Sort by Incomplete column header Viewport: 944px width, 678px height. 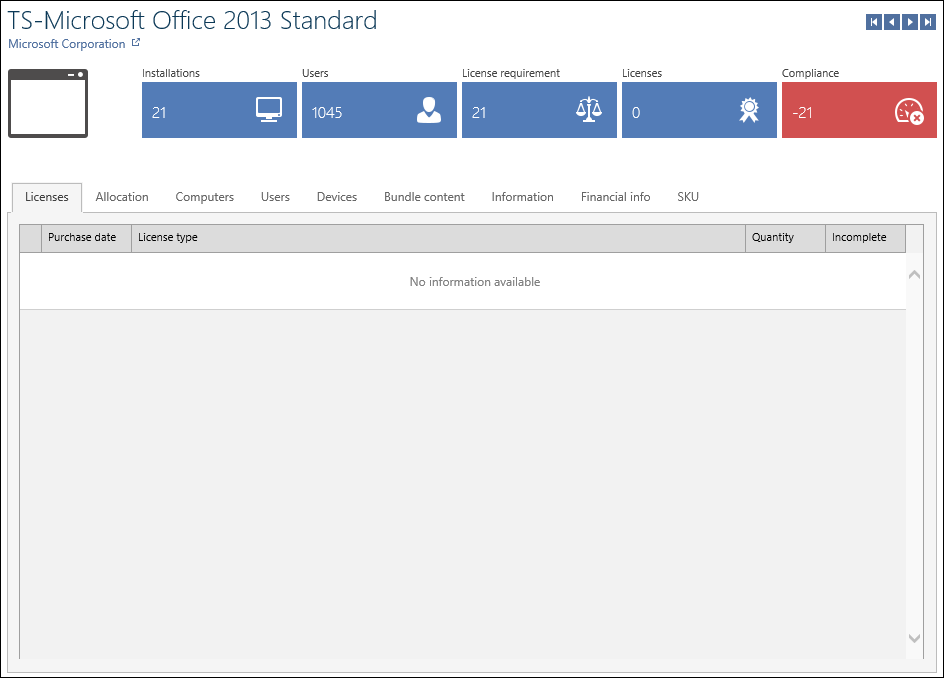coord(865,238)
